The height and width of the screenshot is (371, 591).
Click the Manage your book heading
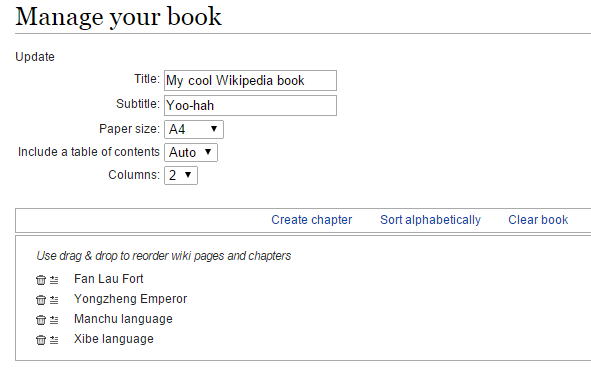click(118, 17)
